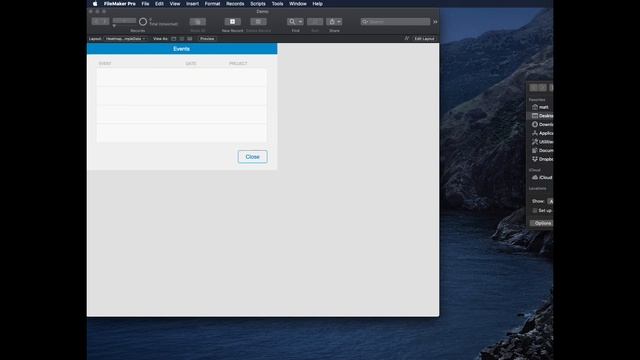Viewport: 640px width, 360px height.
Task: Click the Edit Layout button
Action: click(x=424, y=39)
